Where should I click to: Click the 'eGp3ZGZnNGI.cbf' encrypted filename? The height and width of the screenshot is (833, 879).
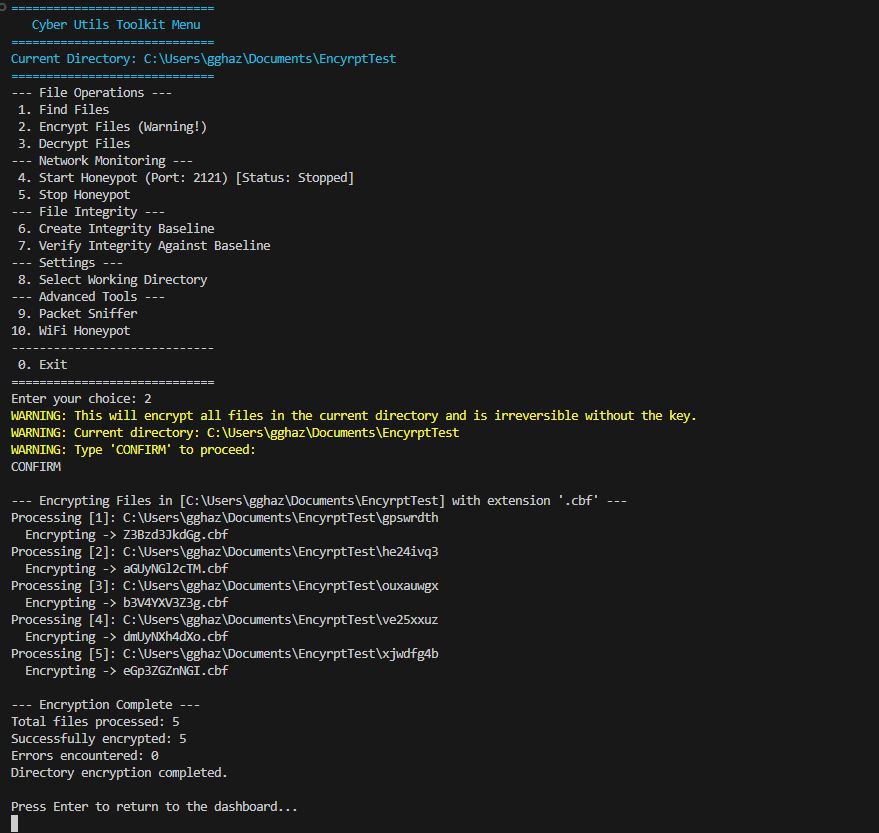(175, 671)
